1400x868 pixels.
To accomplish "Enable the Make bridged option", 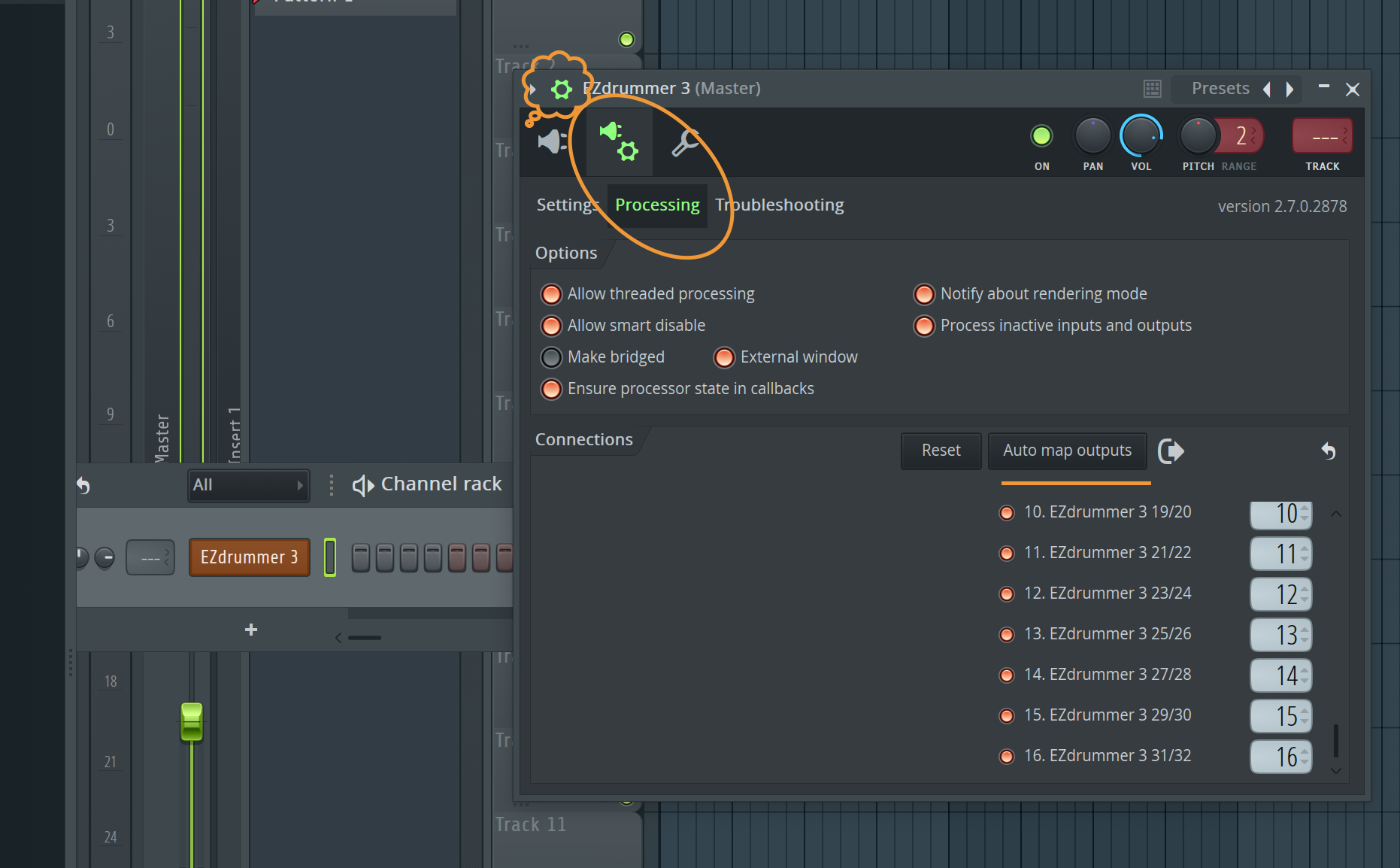I will pyautogui.click(x=551, y=357).
